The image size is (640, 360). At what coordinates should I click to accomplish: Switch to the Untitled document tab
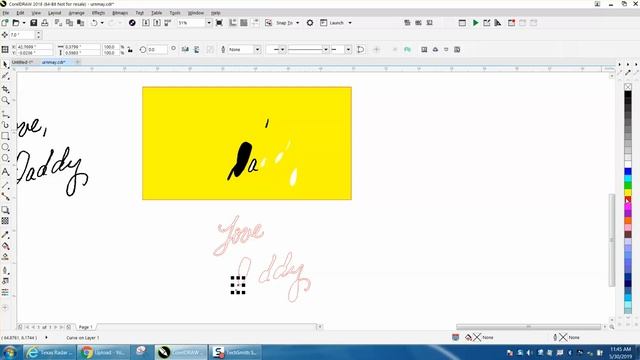click(x=22, y=62)
